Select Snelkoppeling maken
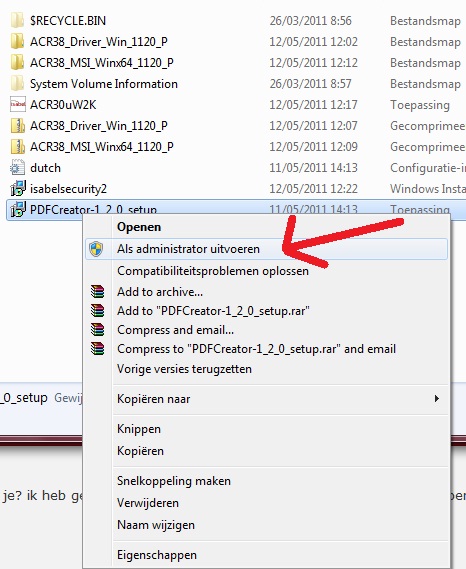466x569 pixels. (173, 481)
